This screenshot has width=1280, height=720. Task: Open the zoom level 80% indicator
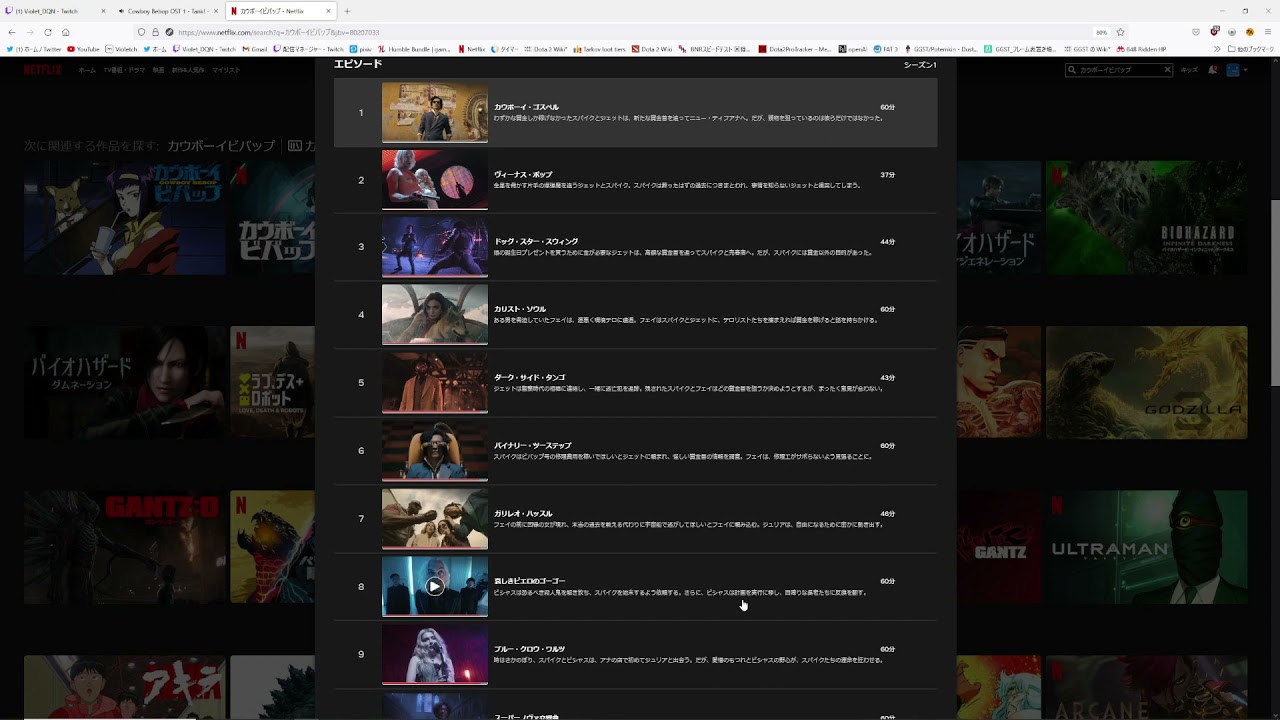[x=1101, y=32]
